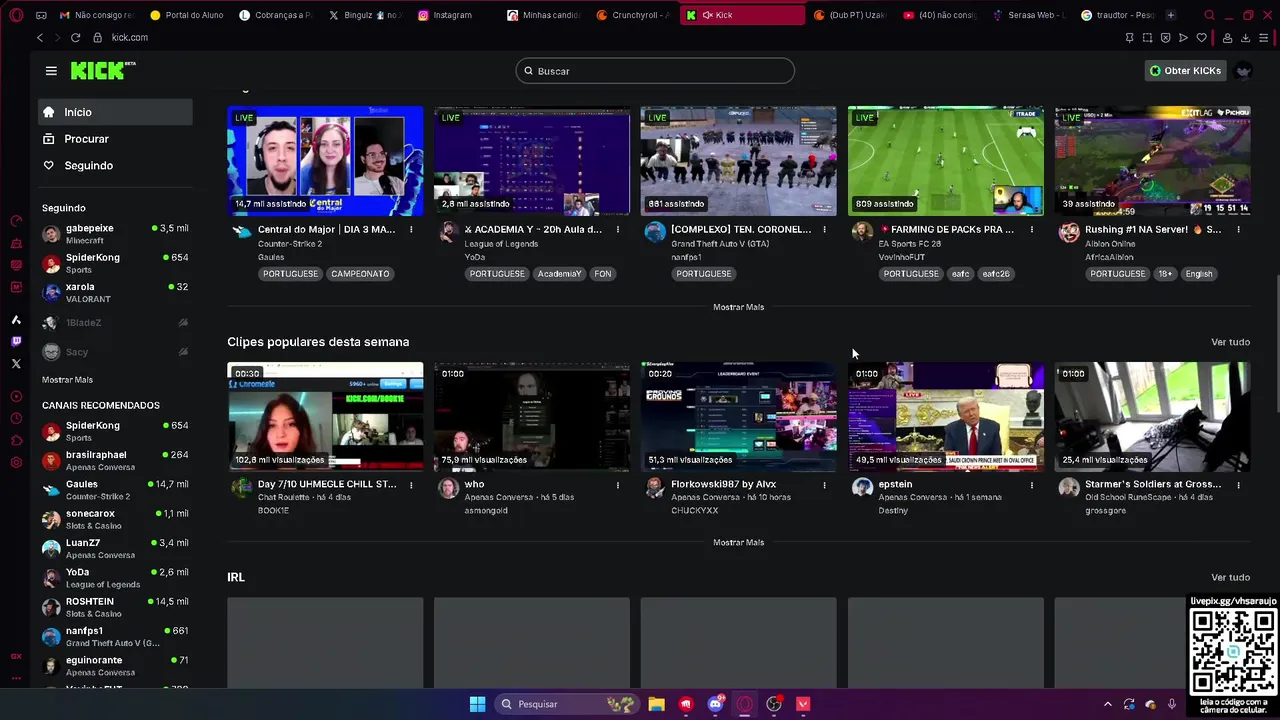Open options for COMPLEXO TEN. CORONEL stream
This screenshot has width=1280, height=720.
[824, 230]
